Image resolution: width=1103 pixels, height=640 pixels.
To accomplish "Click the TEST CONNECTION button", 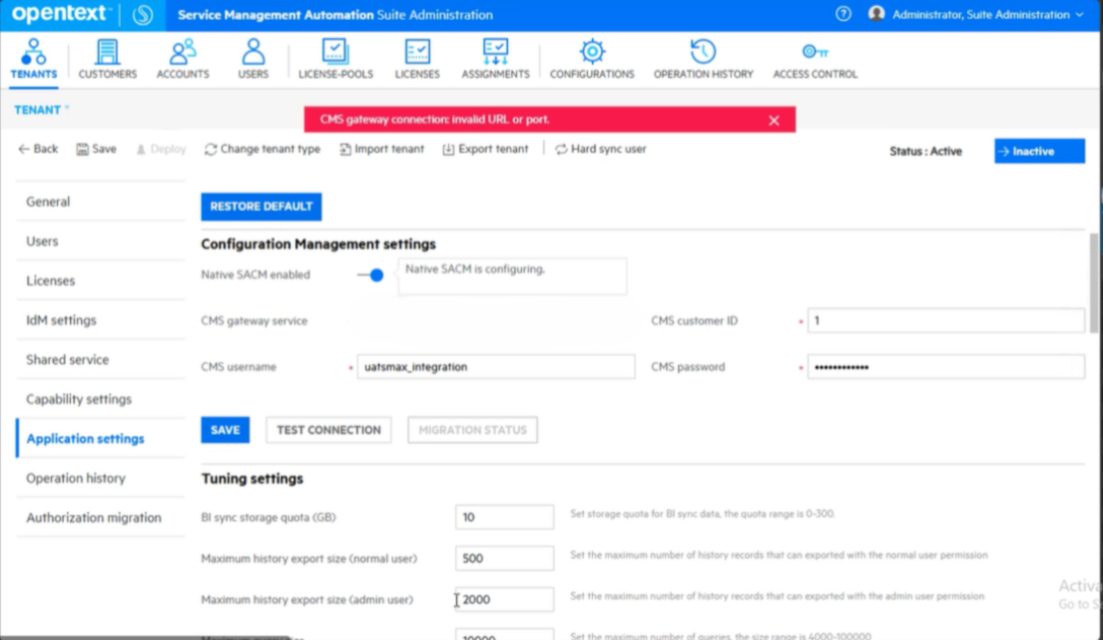I will [x=329, y=430].
